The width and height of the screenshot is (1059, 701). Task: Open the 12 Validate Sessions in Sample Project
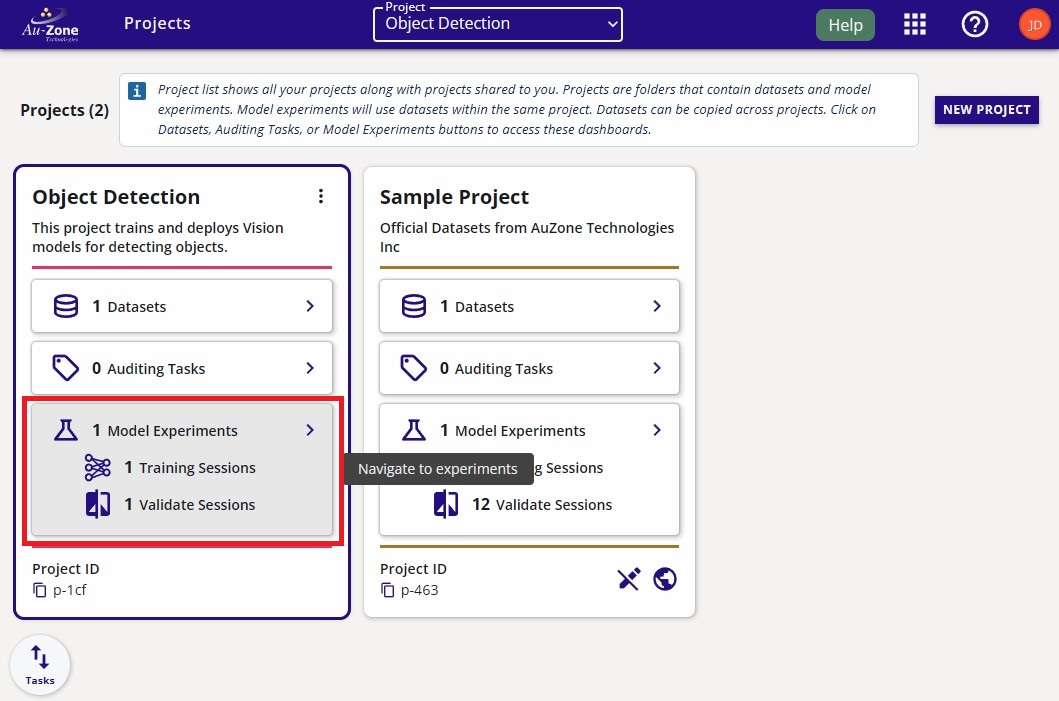tap(542, 505)
